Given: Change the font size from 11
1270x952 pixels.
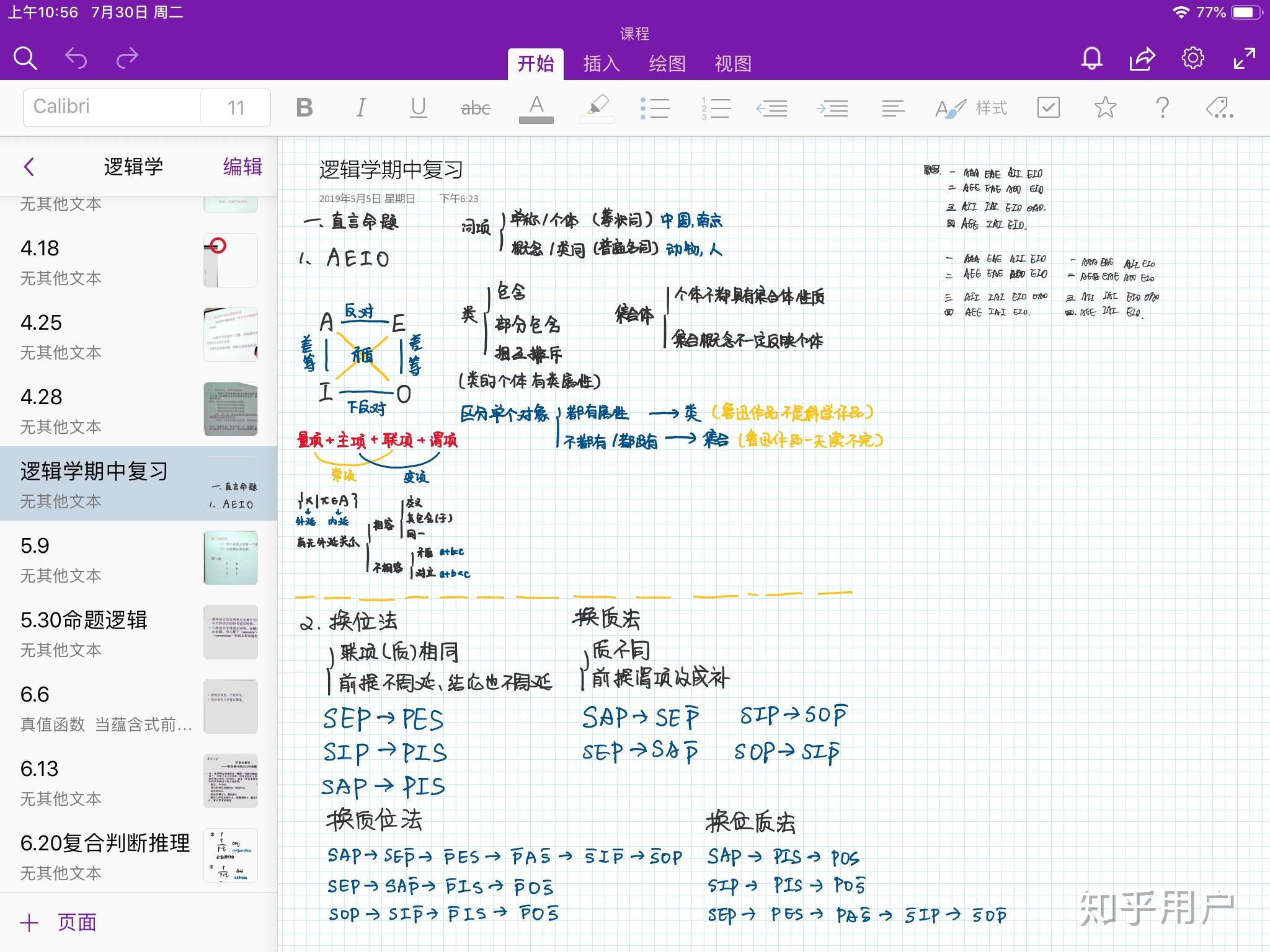Looking at the screenshot, I should [x=236, y=107].
